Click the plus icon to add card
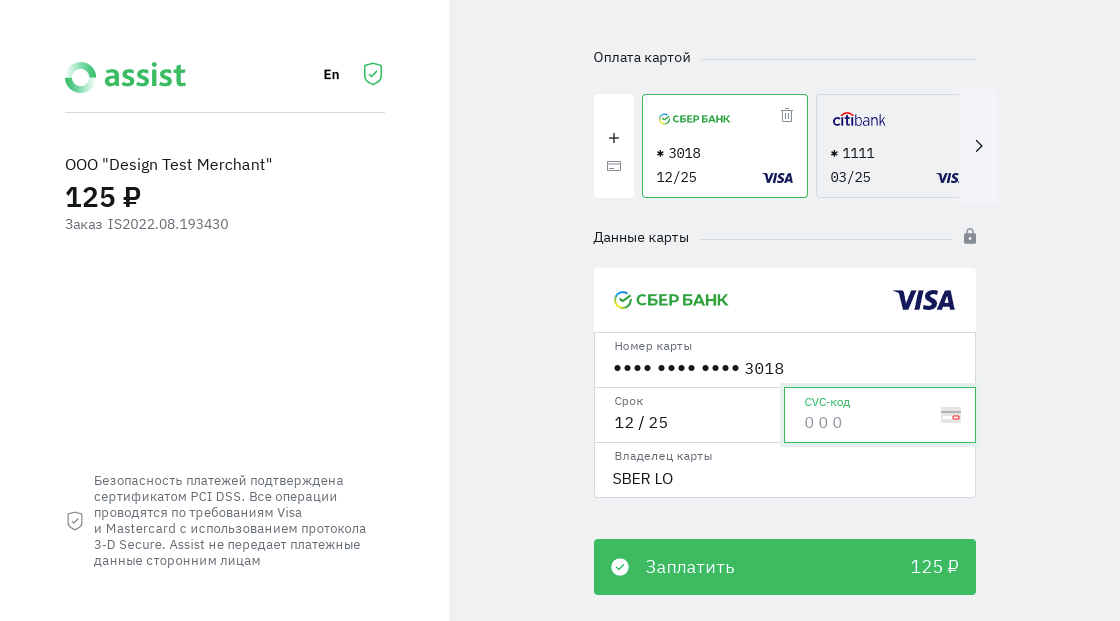This screenshot has height=621, width=1120. point(614,138)
